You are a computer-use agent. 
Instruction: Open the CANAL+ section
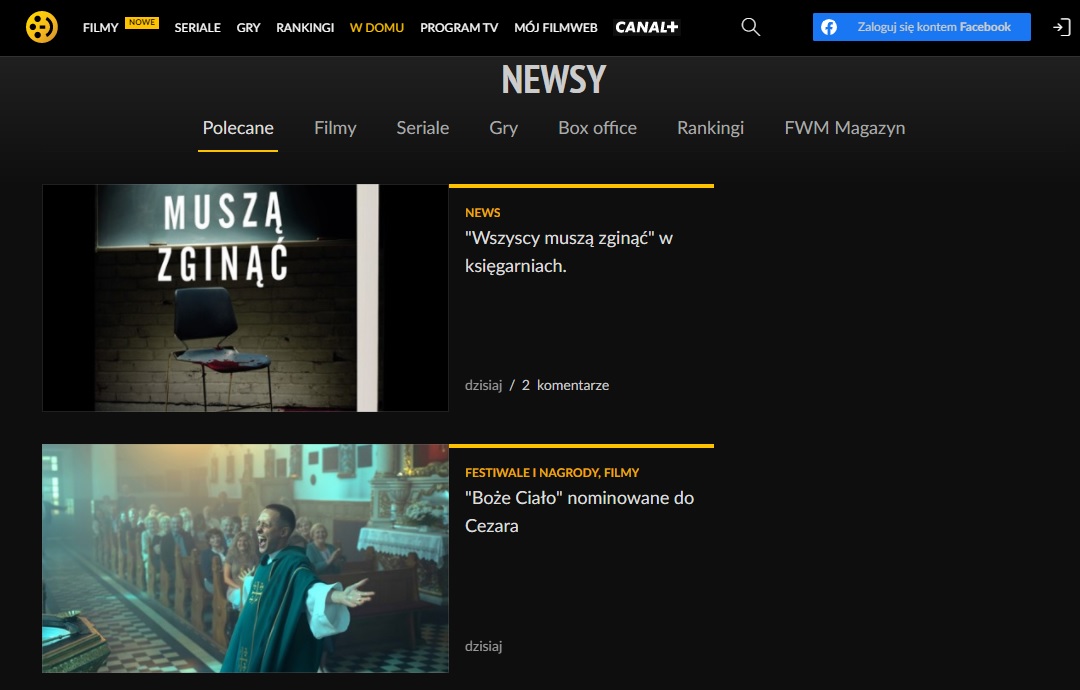(x=646, y=28)
